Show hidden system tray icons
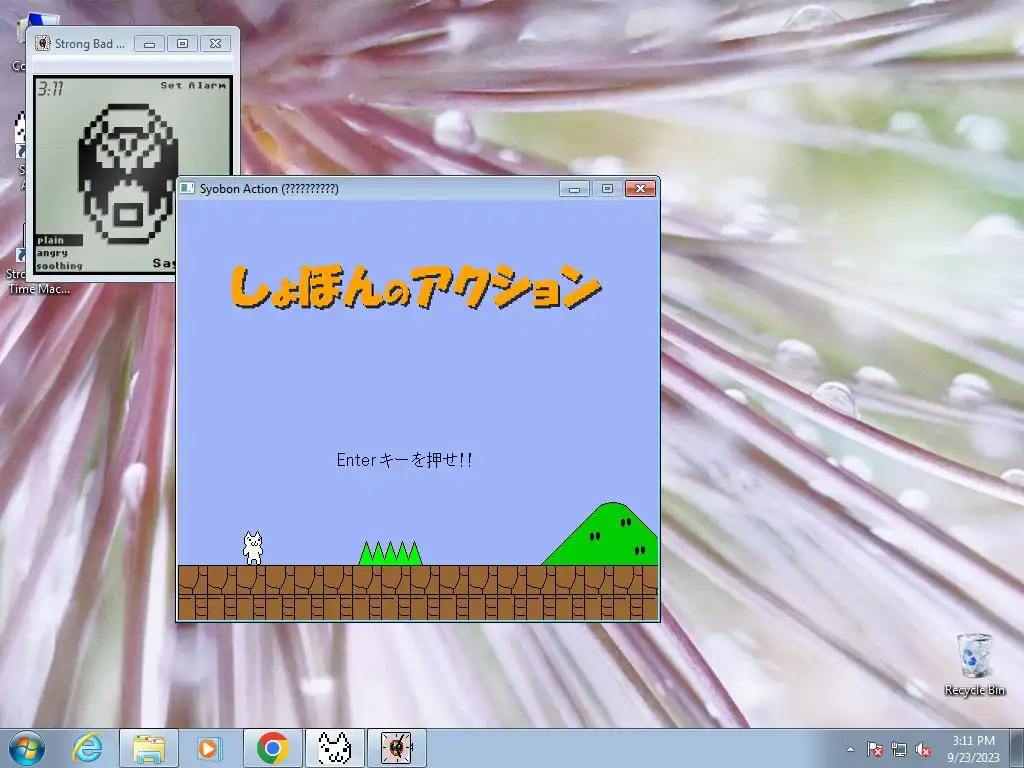 850,750
